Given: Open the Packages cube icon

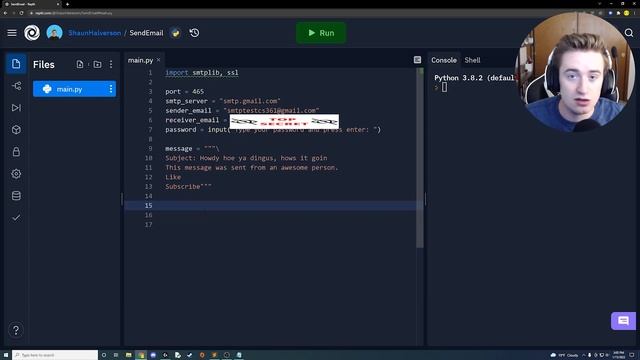Looking at the screenshot, I should point(16,130).
